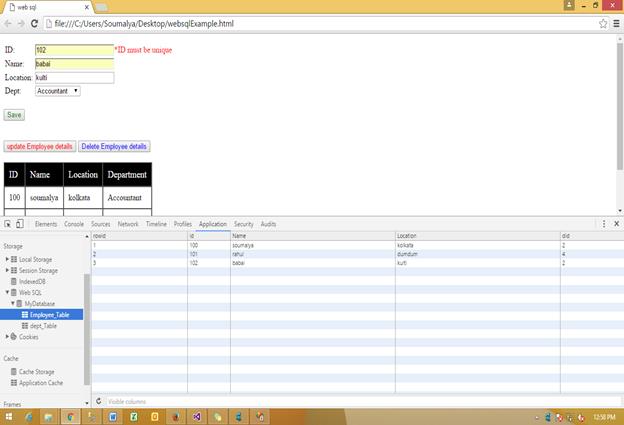Switch to the Sources tab
624x425 pixels.
100,224
